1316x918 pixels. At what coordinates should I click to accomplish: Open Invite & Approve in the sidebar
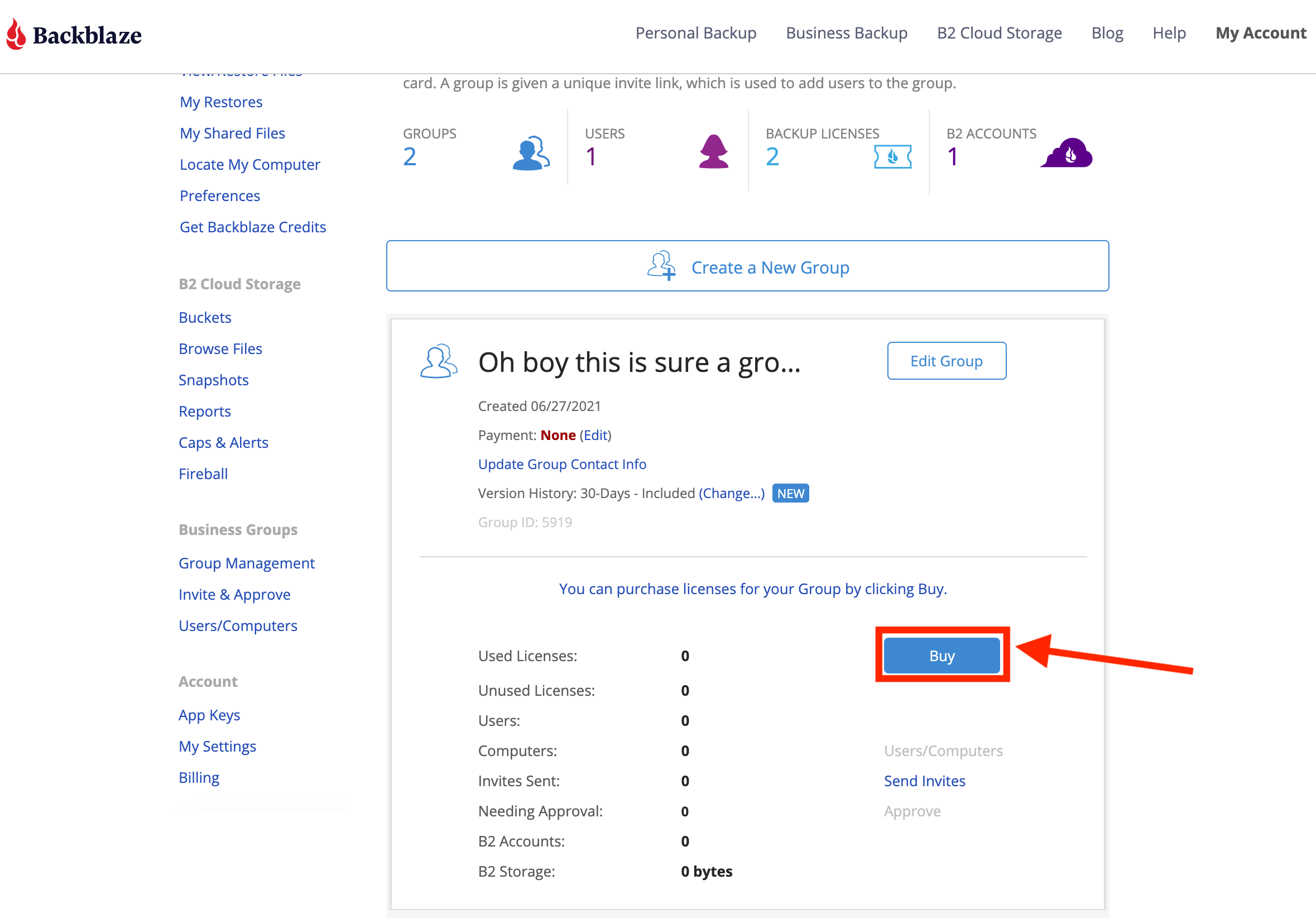234,595
